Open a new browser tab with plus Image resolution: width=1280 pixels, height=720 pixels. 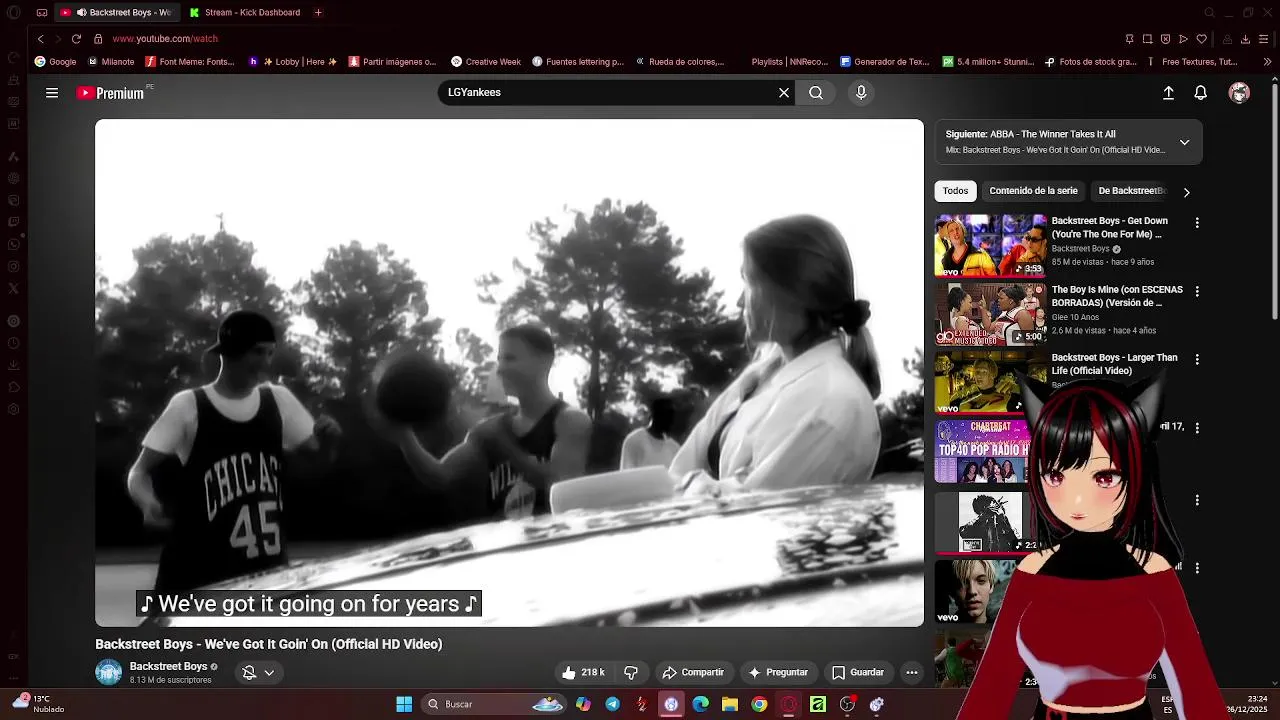[318, 12]
